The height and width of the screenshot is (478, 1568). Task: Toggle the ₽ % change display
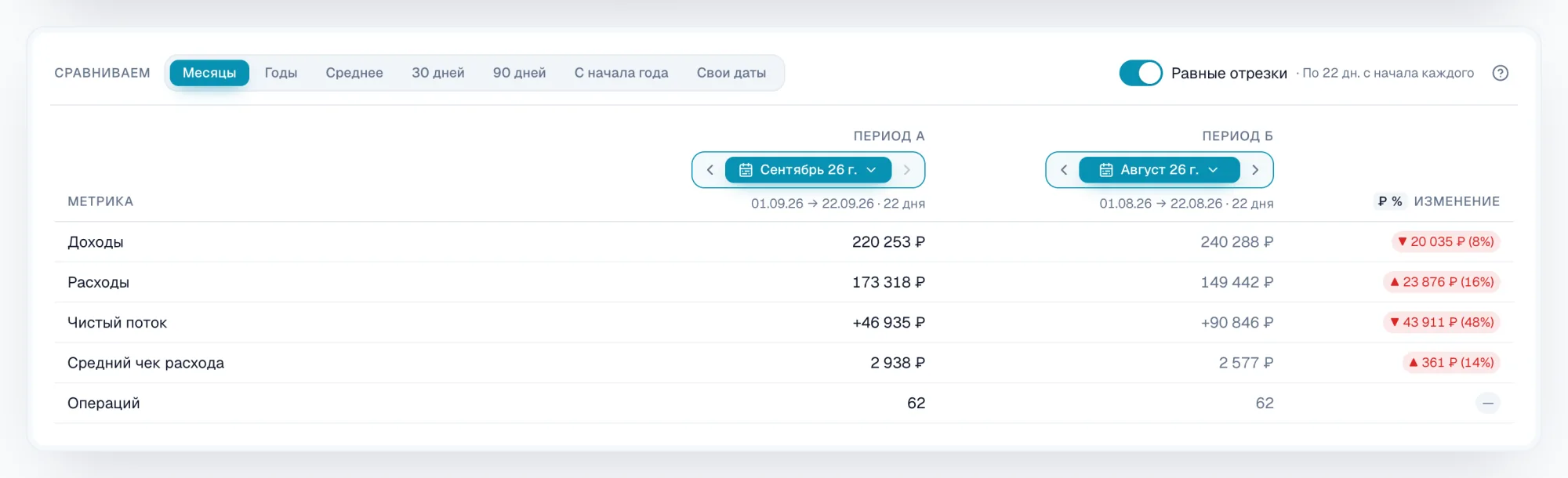pyautogui.click(x=1390, y=201)
